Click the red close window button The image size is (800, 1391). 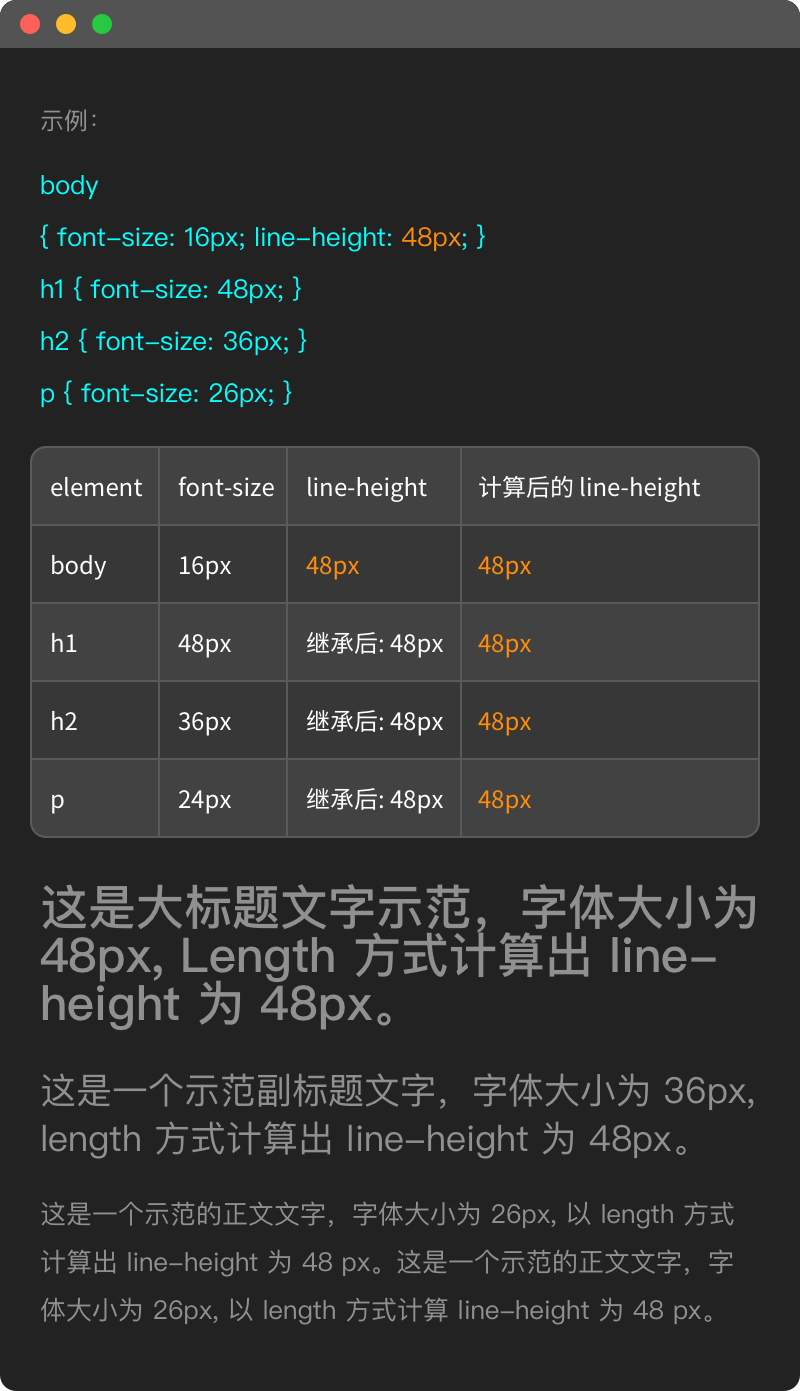[x=30, y=24]
